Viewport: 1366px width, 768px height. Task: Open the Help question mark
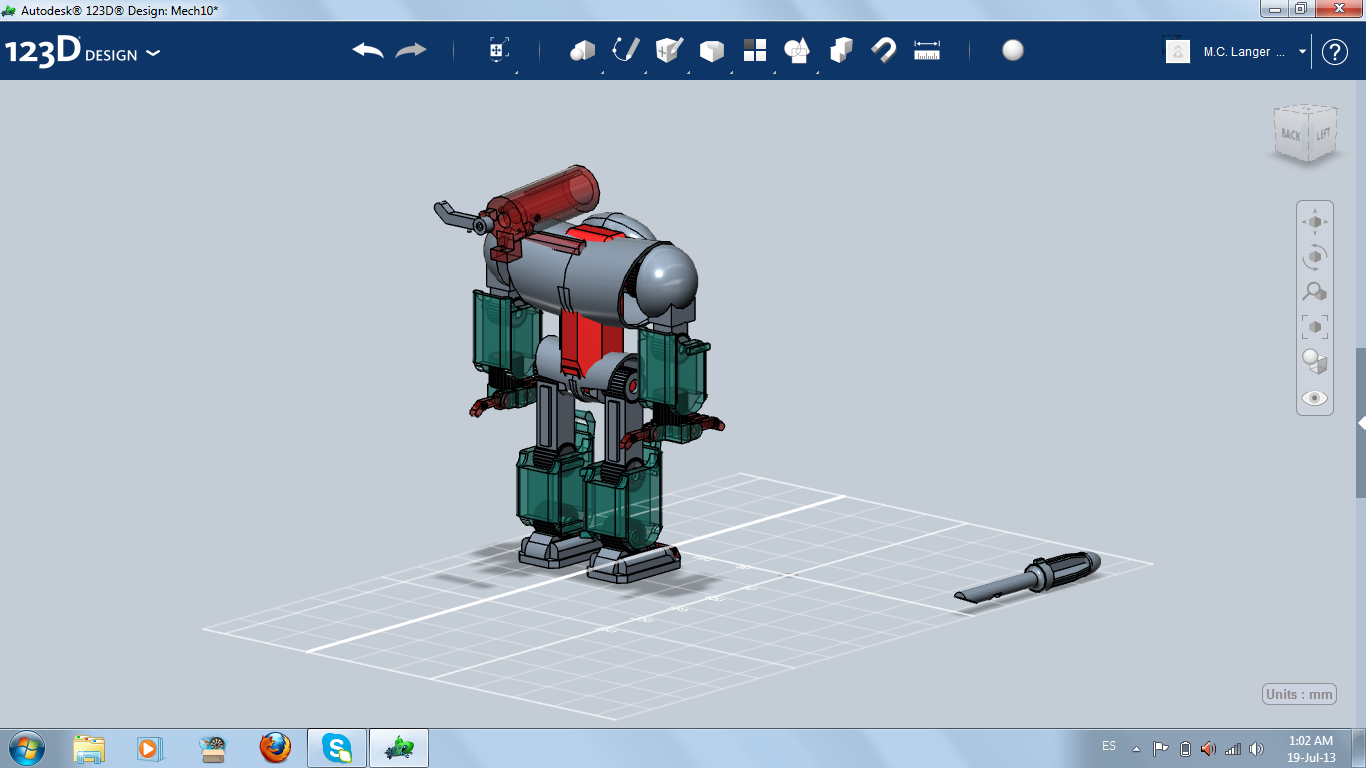[1335, 52]
